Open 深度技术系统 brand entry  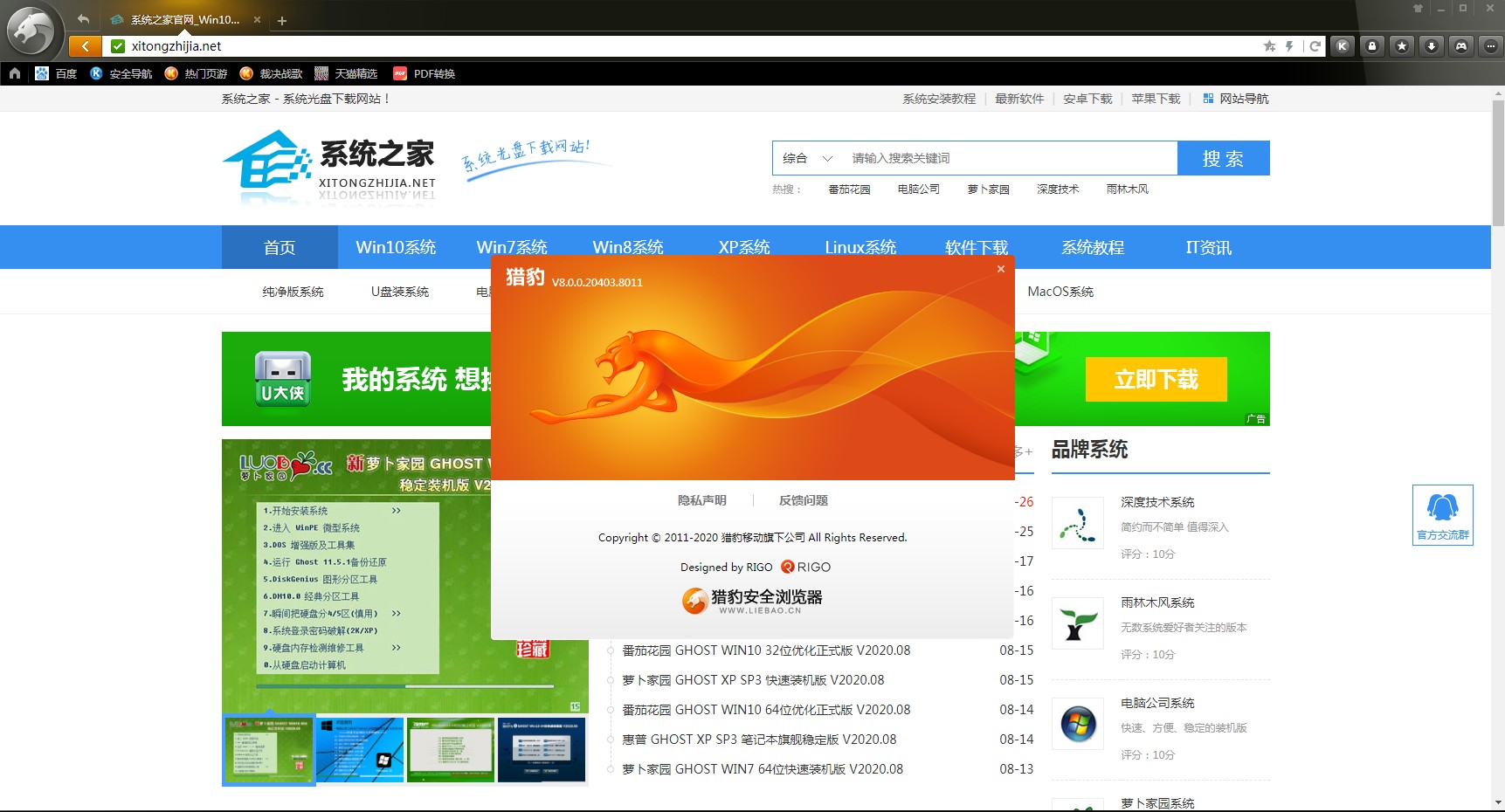[x=1157, y=502]
